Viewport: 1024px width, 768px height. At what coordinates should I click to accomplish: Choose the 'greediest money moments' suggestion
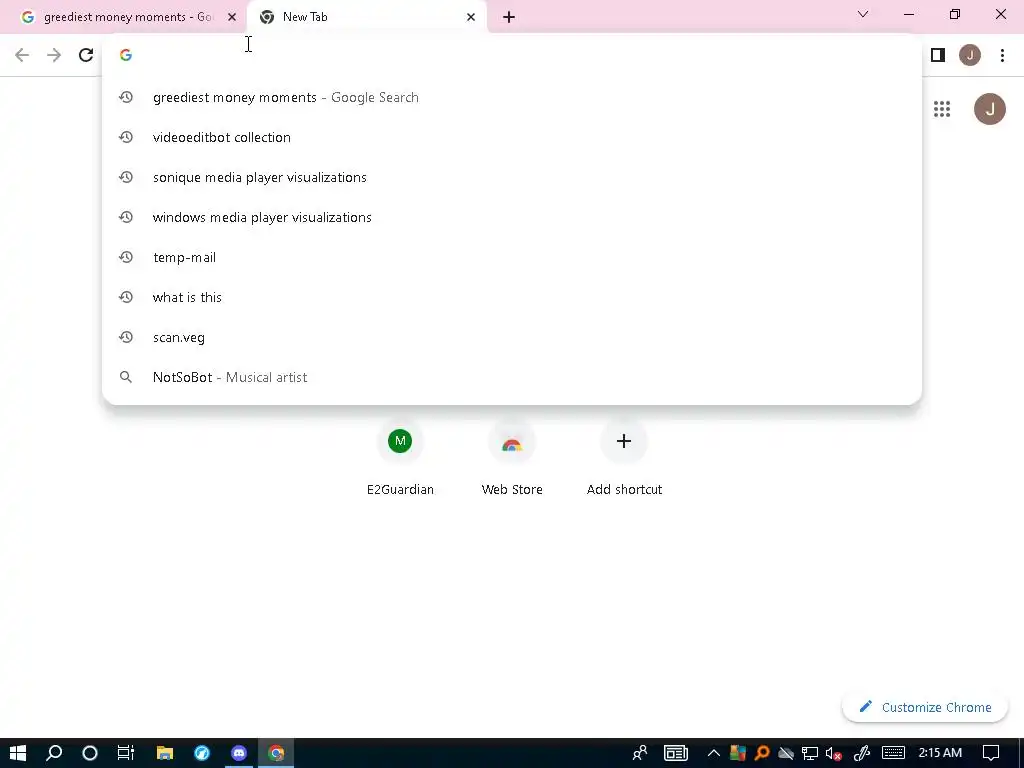512,97
